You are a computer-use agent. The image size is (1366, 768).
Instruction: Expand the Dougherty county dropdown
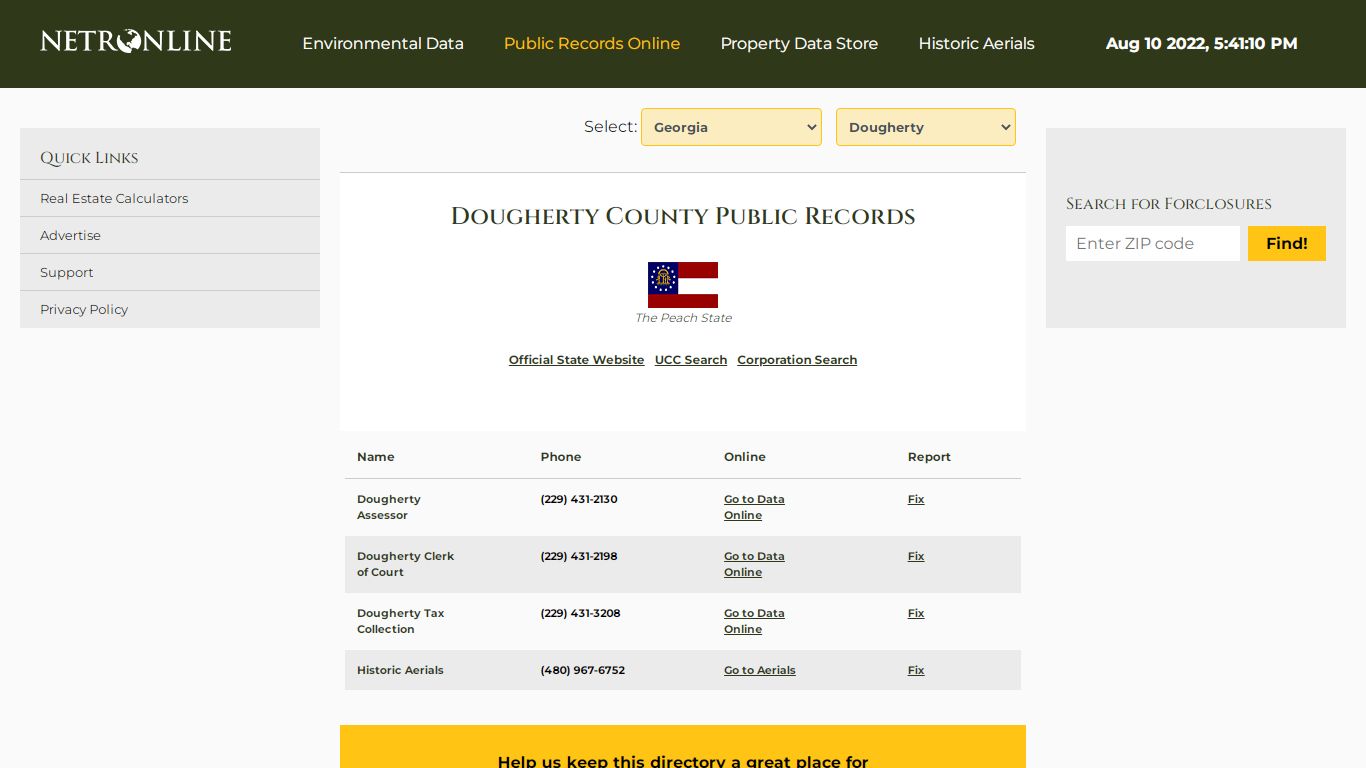(926, 127)
